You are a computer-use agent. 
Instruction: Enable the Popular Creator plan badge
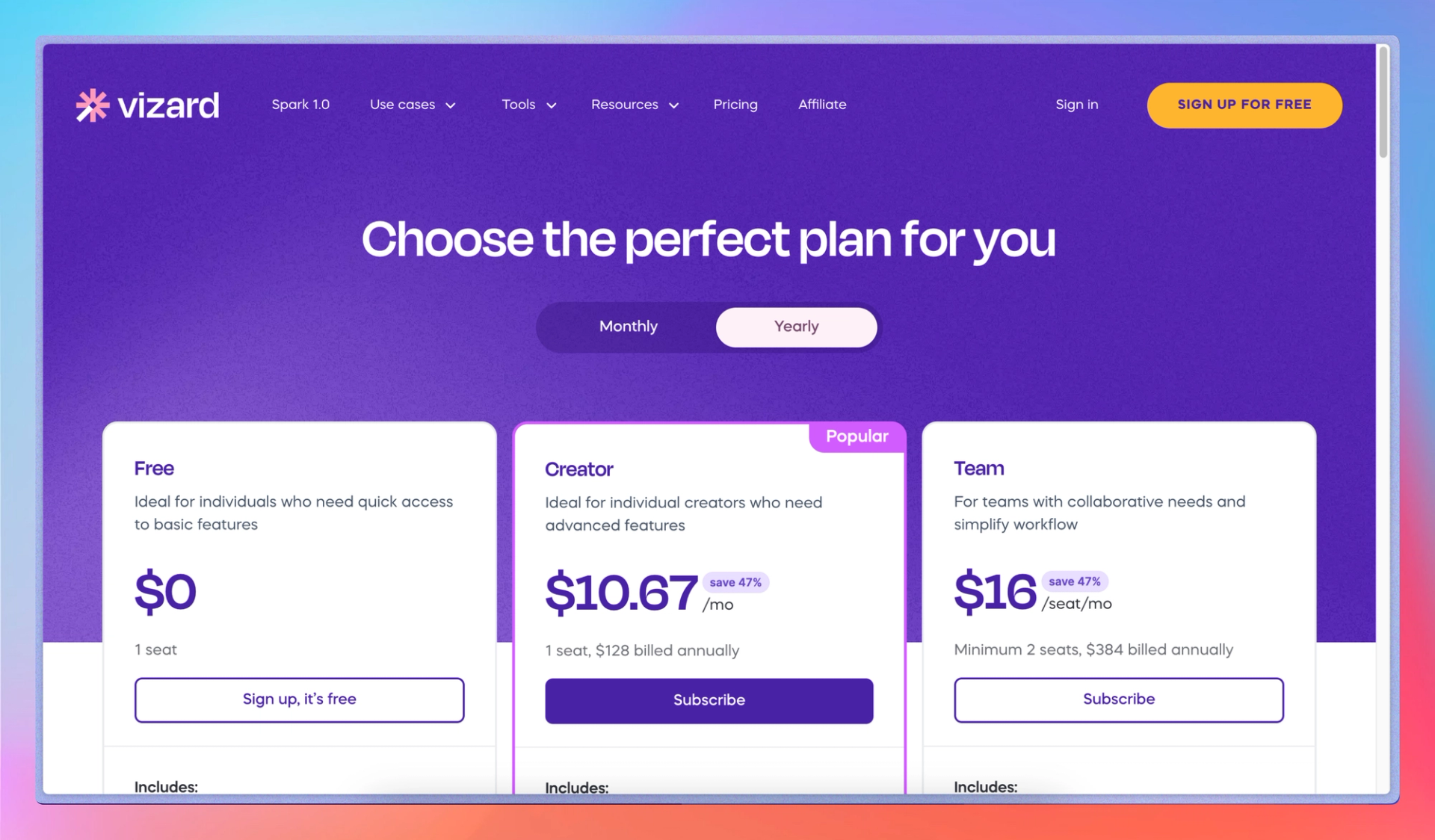coord(856,436)
